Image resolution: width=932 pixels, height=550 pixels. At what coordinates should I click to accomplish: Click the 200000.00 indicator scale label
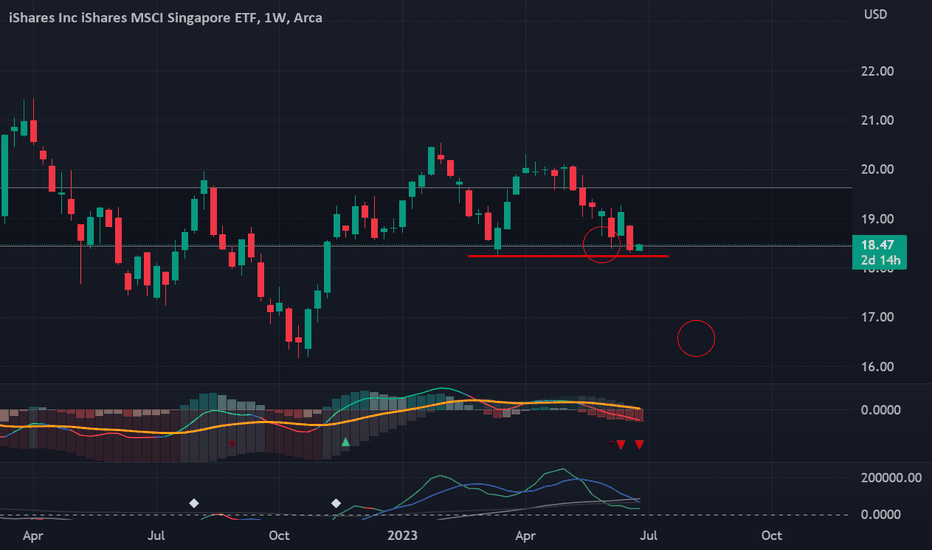(x=891, y=478)
